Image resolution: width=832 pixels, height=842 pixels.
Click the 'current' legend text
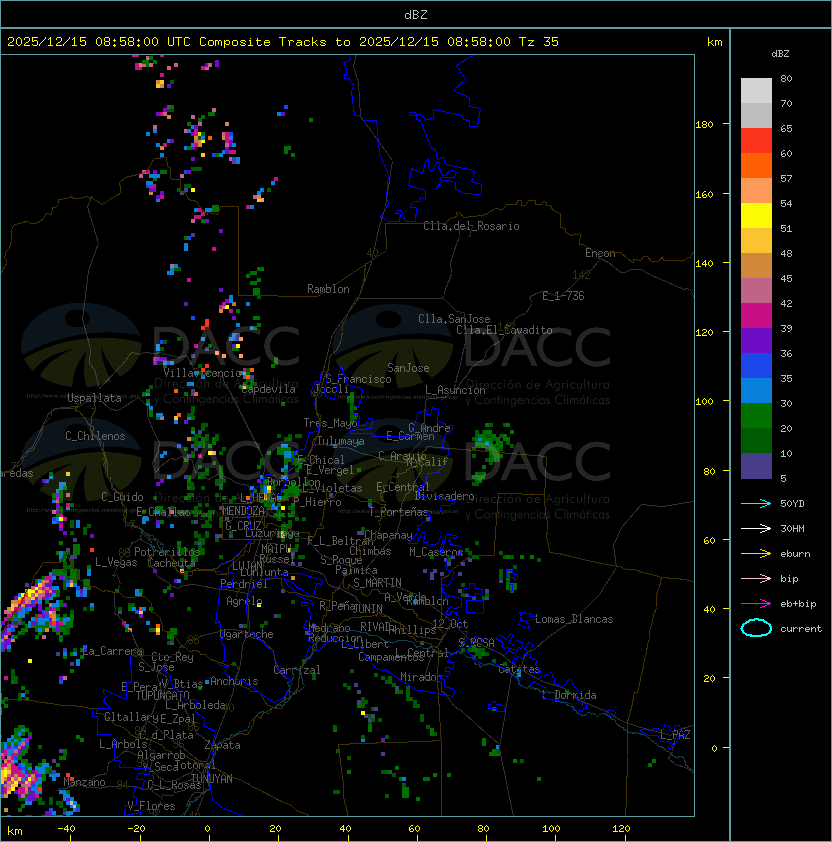point(801,629)
